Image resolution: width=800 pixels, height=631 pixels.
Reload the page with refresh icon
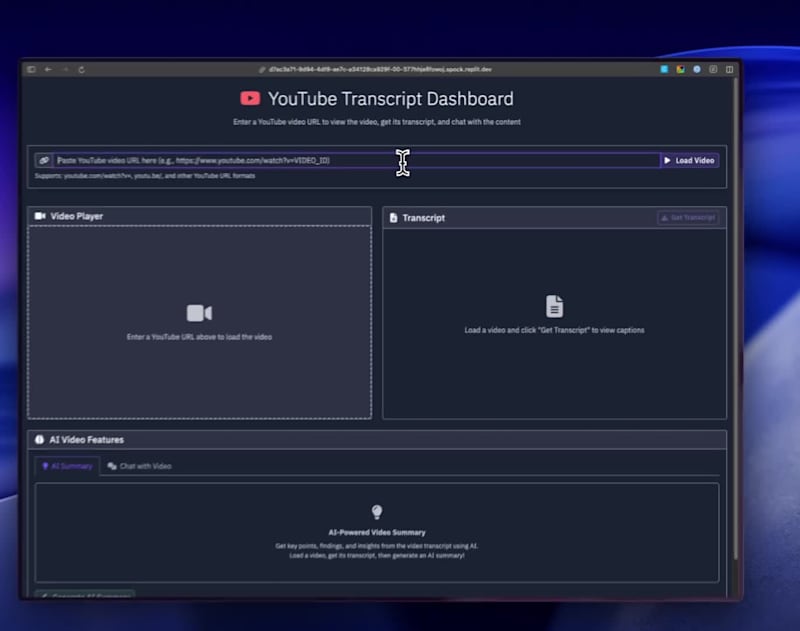pyautogui.click(x=82, y=69)
